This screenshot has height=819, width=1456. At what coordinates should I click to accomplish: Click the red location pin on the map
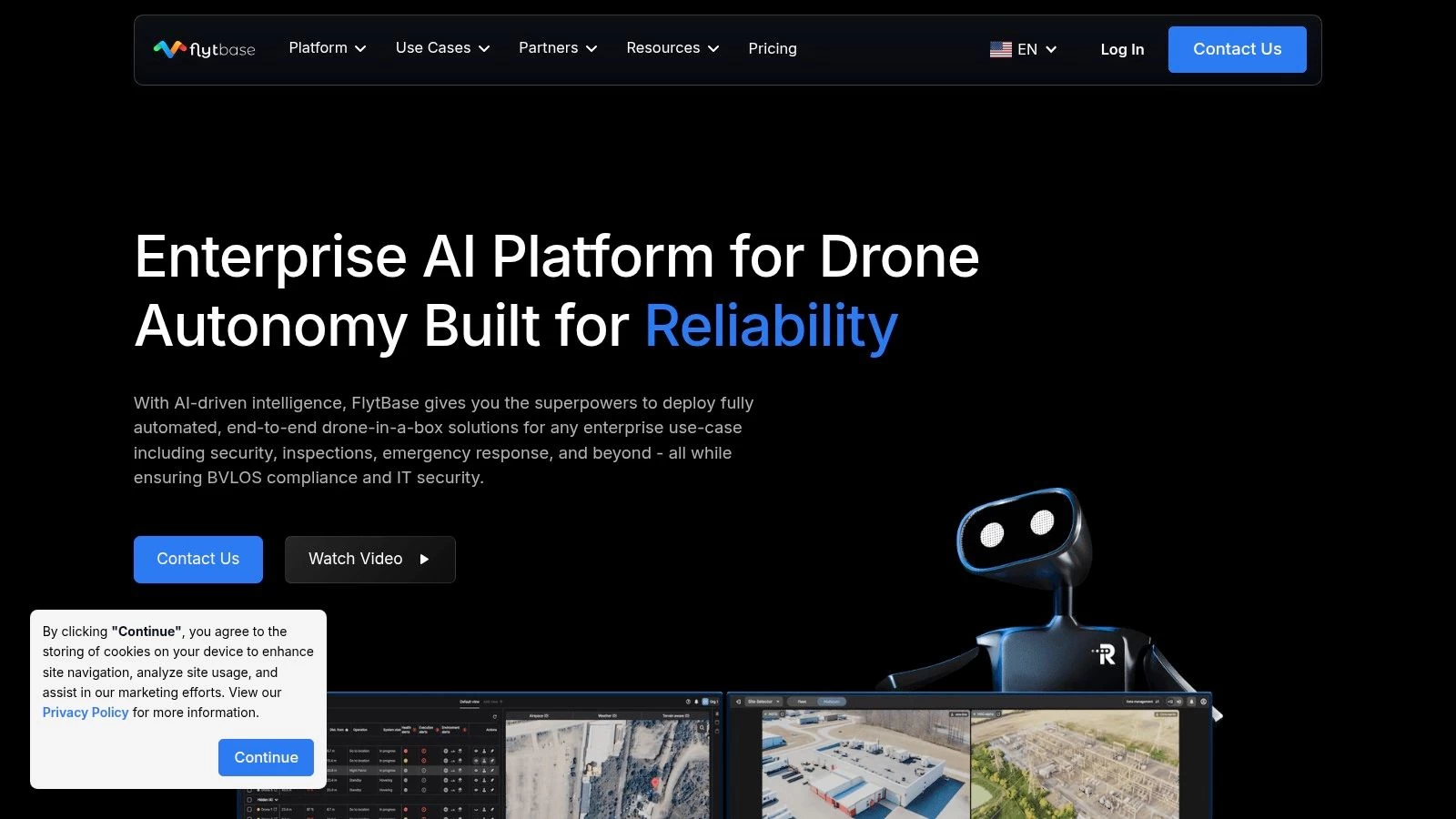click(655, 783)
